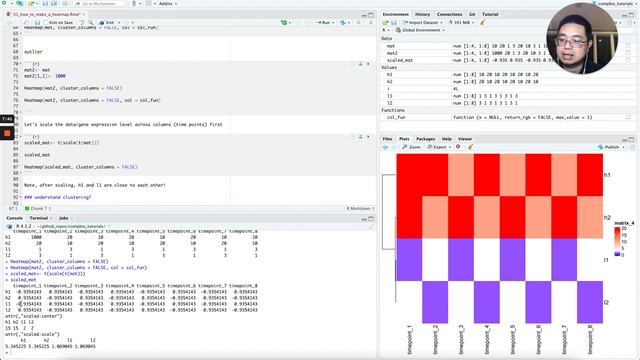Click the h1 value row in Environment
Image resolution: width=640 pixels, height=360 pixels.
pos(508,75)
